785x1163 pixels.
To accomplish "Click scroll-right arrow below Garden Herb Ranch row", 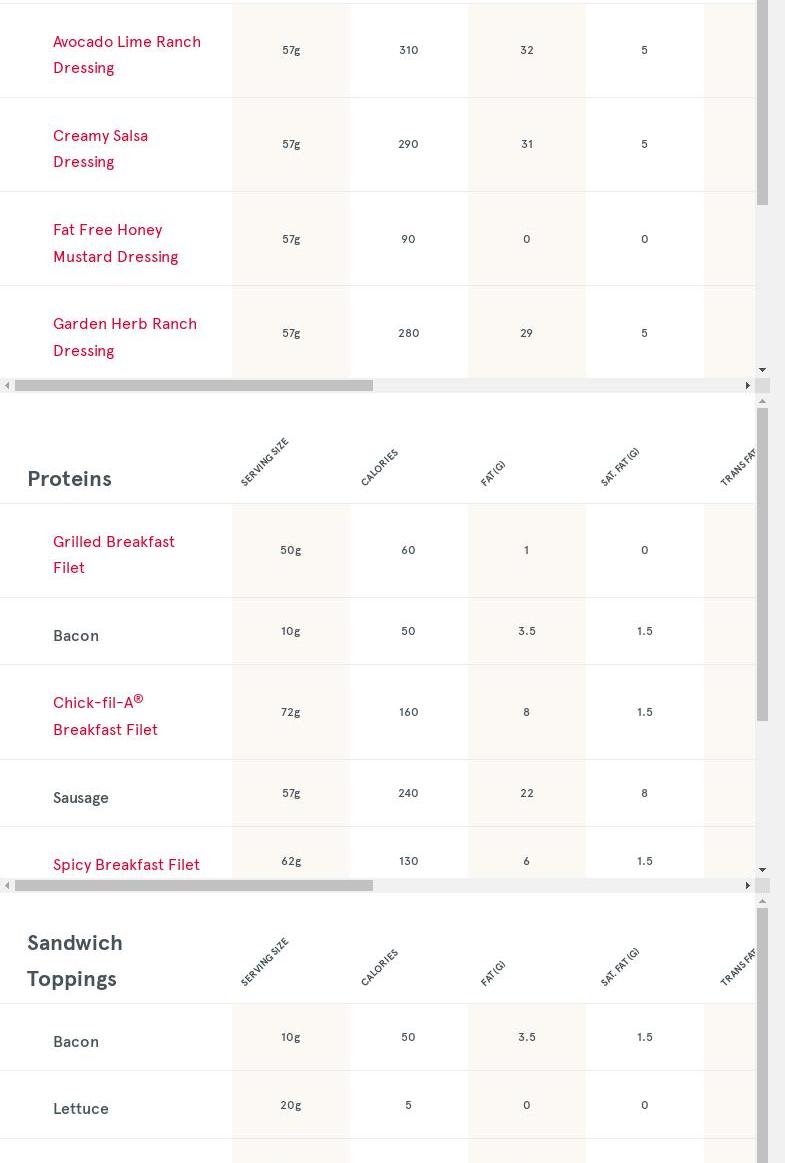I will (748, 385).
